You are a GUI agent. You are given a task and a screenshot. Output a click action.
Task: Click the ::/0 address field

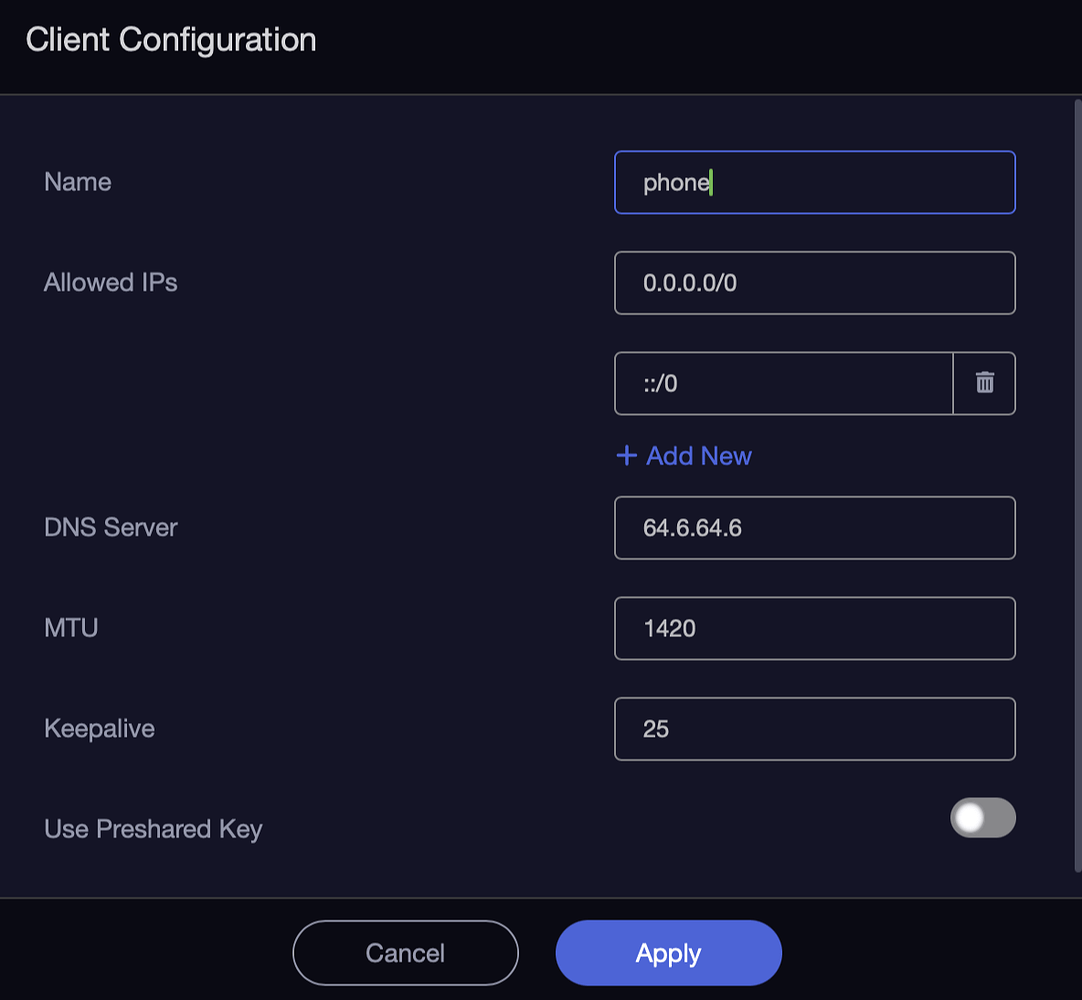783,383
